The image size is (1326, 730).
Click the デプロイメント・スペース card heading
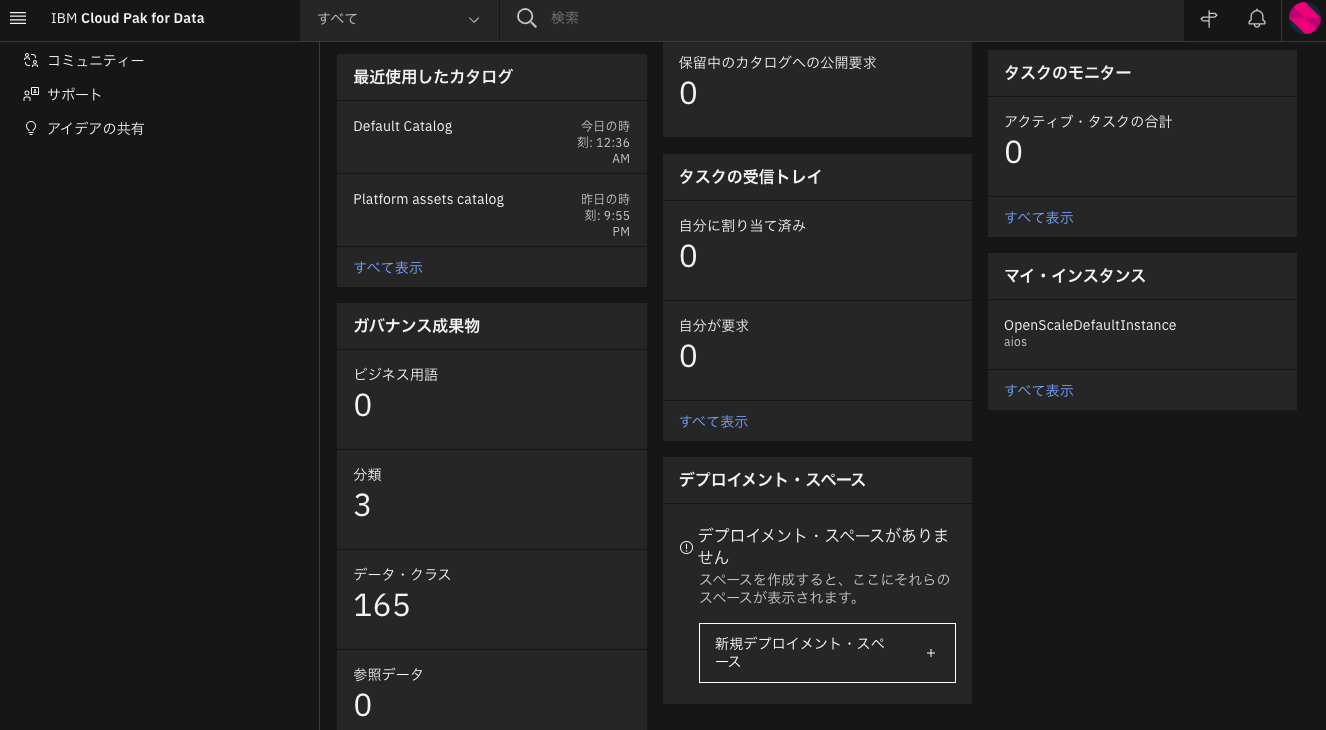(772, 480)
